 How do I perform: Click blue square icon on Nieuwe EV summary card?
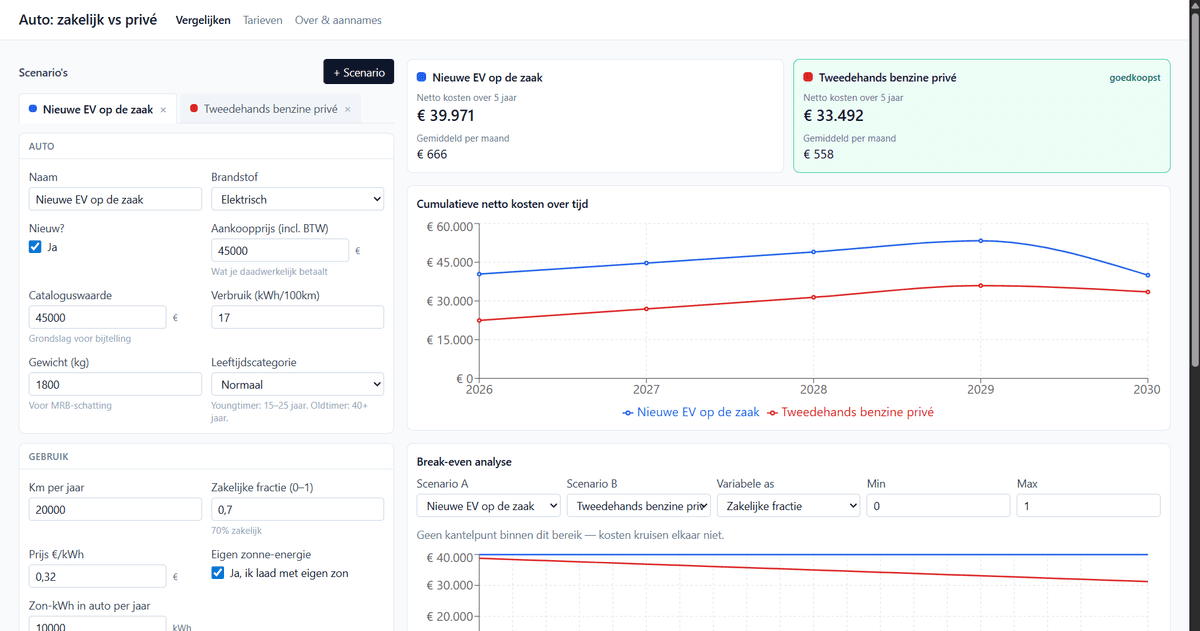(x=422, y=77)
